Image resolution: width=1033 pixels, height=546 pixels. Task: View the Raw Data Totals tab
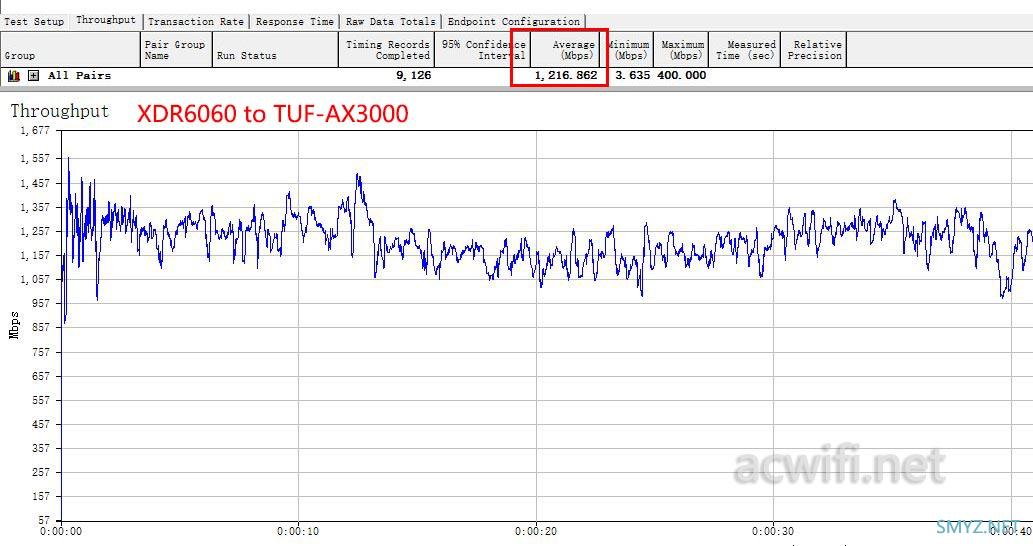(x=390, y=22)
